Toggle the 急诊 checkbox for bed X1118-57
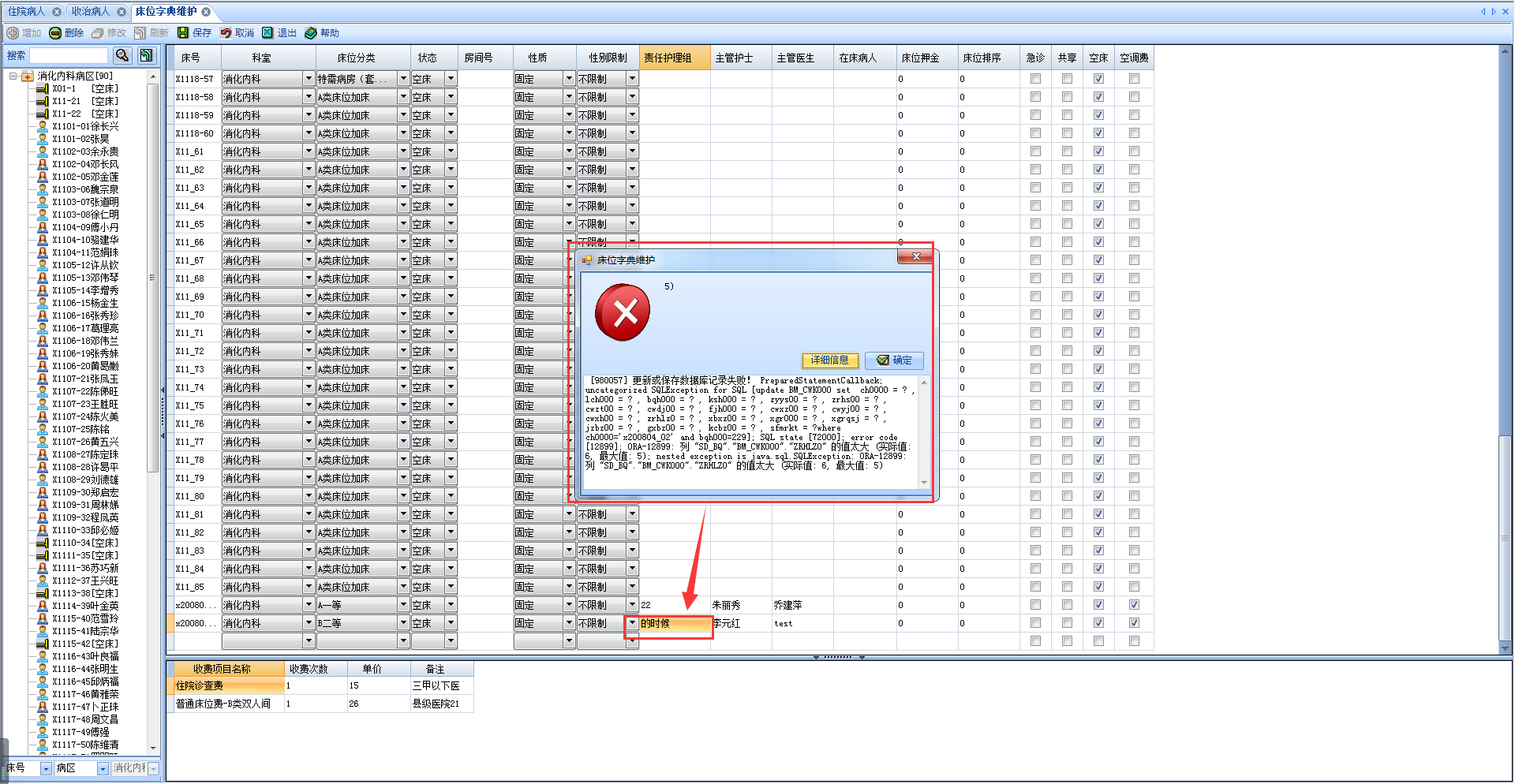This screenshot has height=784, width=1515. coord(1035,79)
